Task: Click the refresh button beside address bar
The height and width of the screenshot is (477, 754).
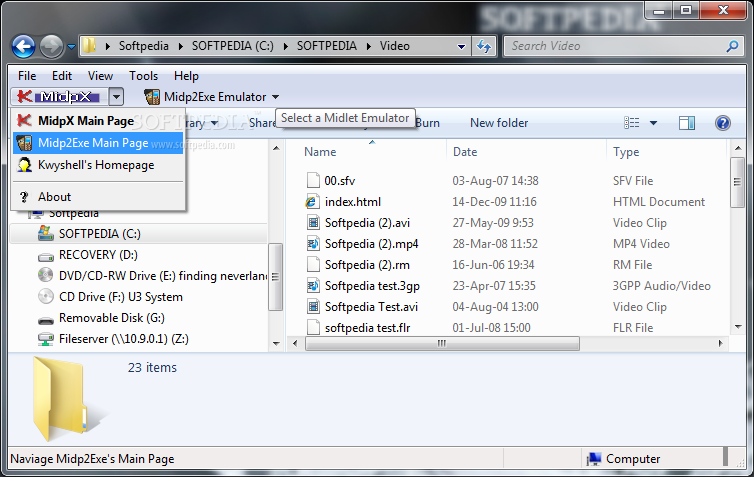Action: point(484,47)
